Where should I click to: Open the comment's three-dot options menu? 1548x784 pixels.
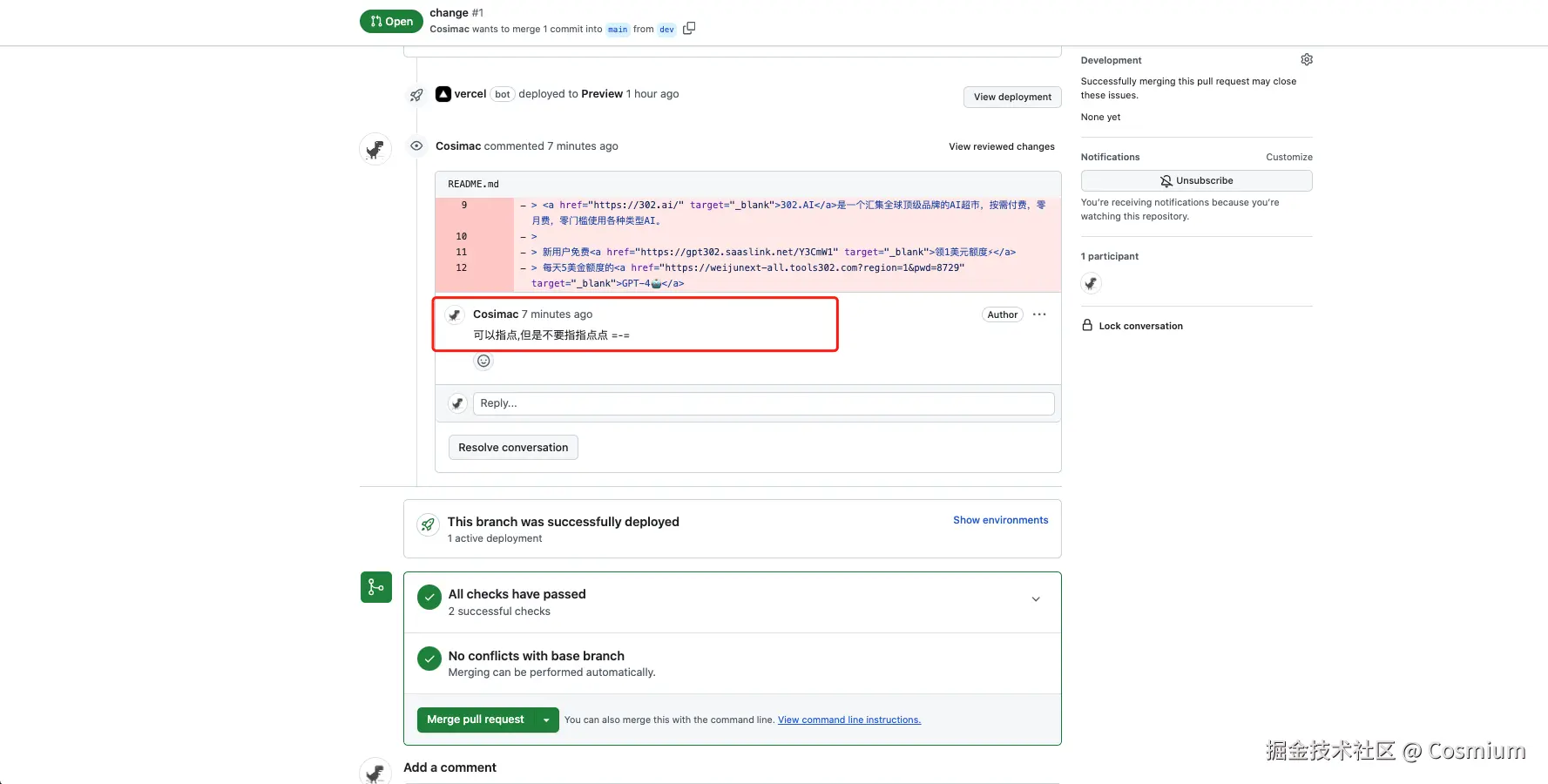1039,314
